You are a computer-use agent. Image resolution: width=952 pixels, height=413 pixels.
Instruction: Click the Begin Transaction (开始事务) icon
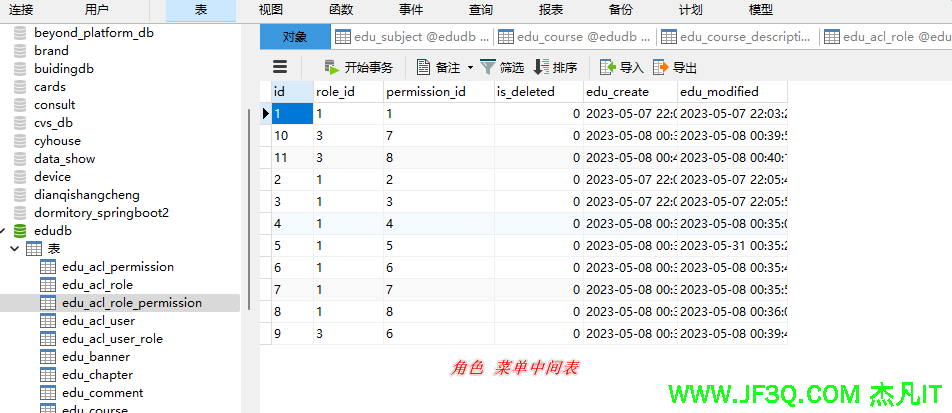331,67
